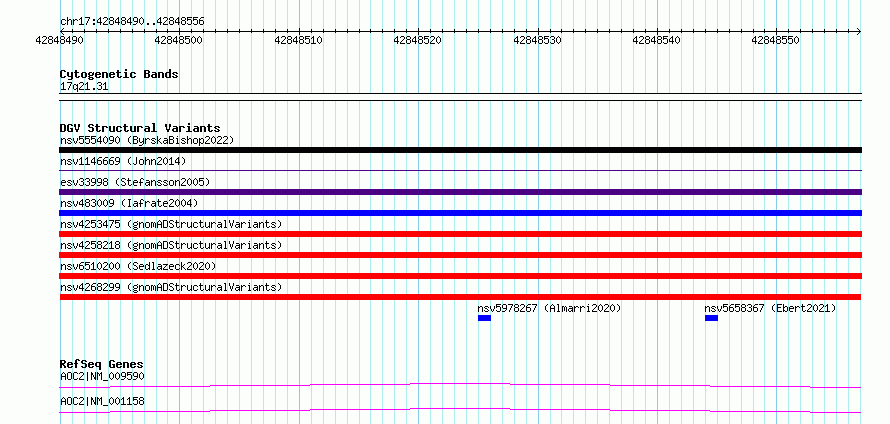Select ruler position 42848490
Screen dimensions: 890x424
(59, 40)
